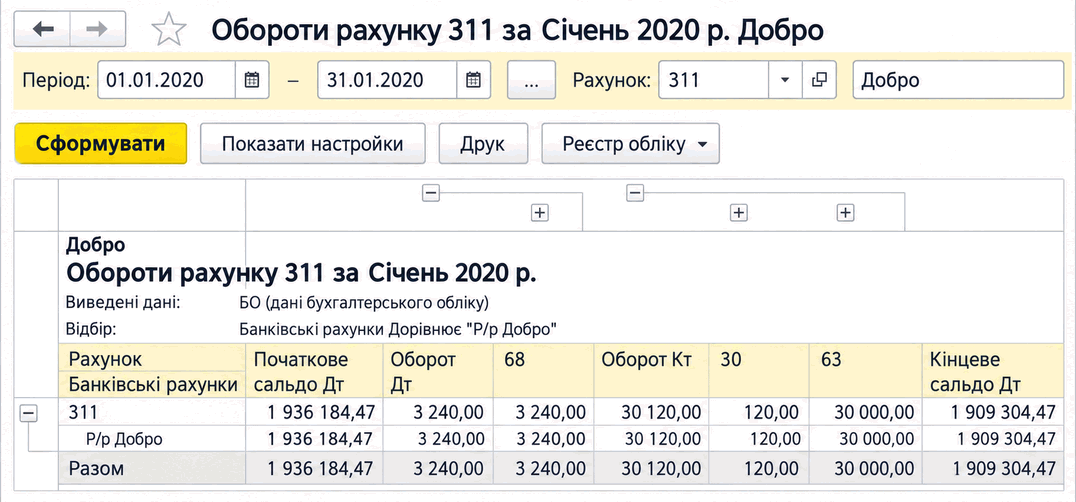The width and height of the screenshot is (1076, 502).
Task: Click the Оборот Кт column header
Action: (x=651, y=370)
